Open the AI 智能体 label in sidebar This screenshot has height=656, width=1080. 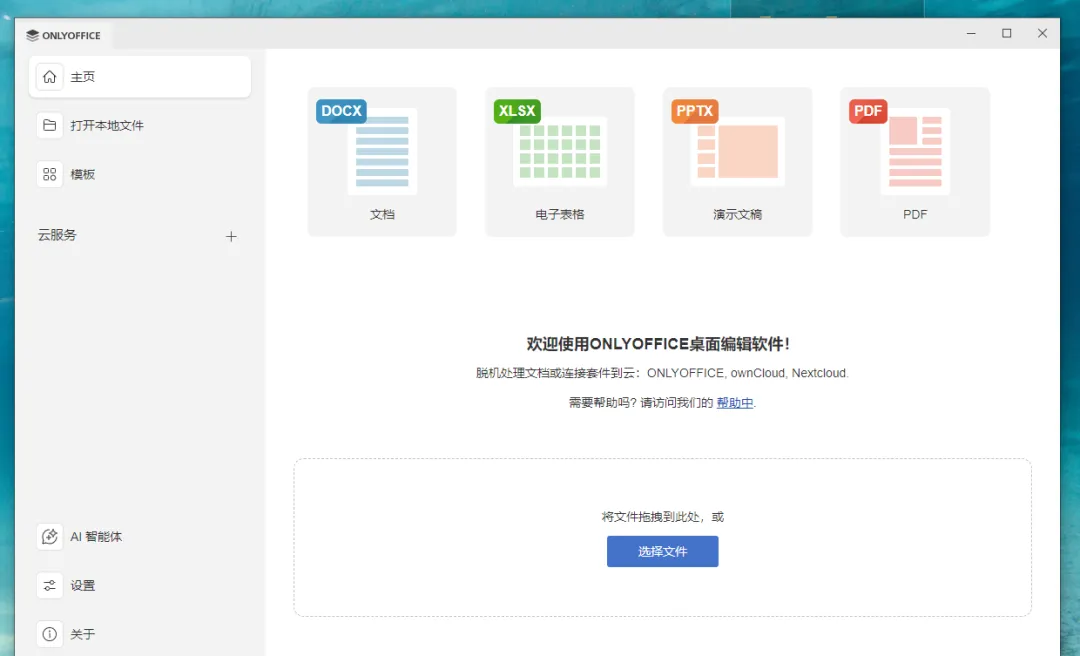(x=96, y=537)
